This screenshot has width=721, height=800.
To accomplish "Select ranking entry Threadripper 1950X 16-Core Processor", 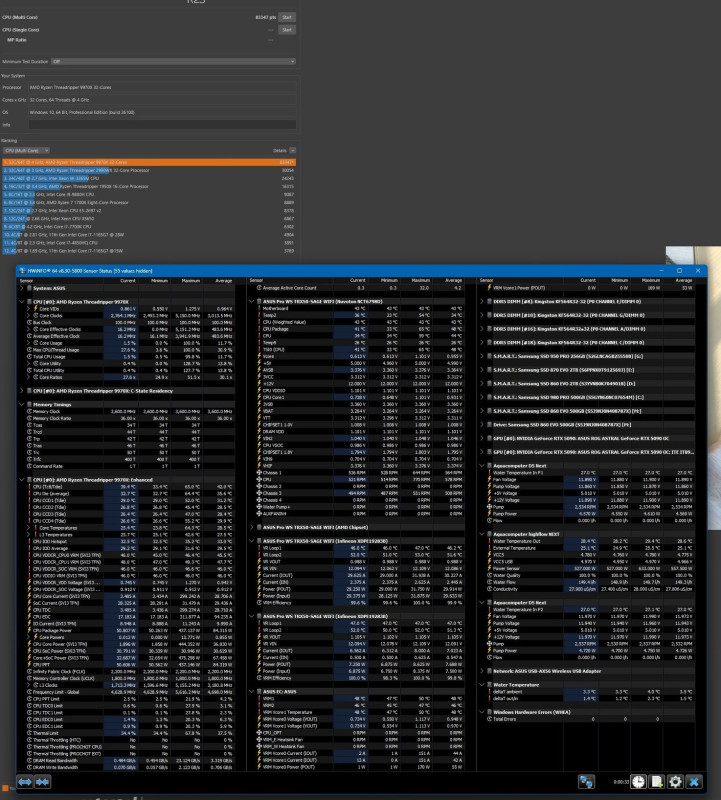I will [149, 187].
